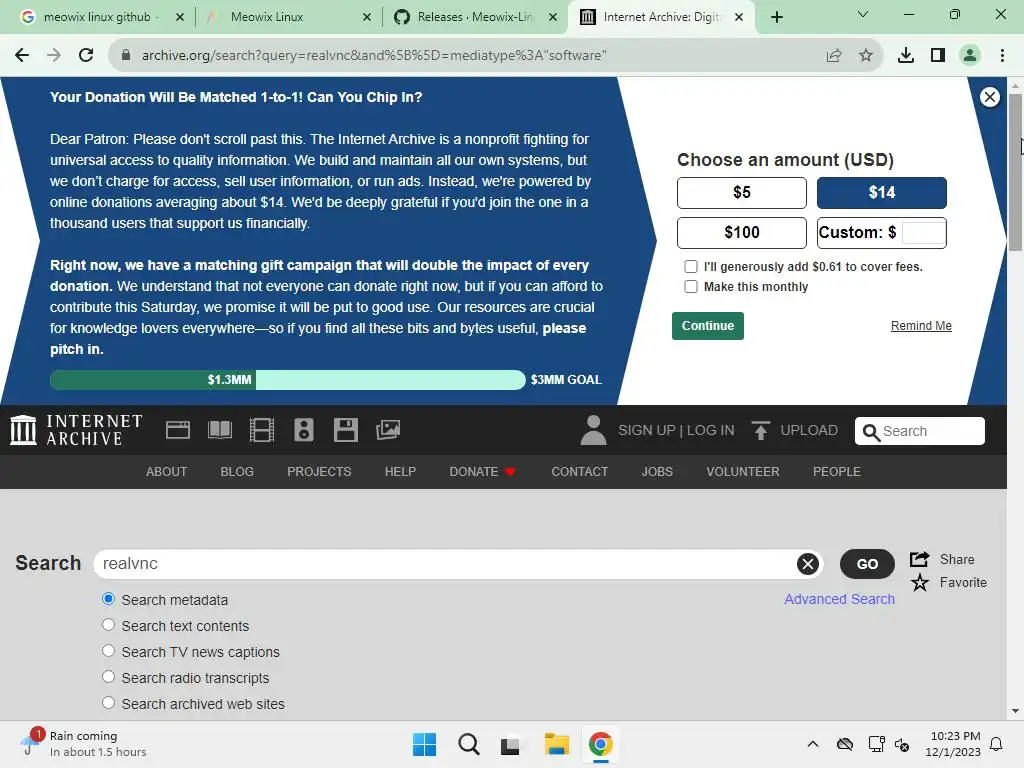Open Task View on the taskbar
1024x768 pixels.
tap(511, 744)
